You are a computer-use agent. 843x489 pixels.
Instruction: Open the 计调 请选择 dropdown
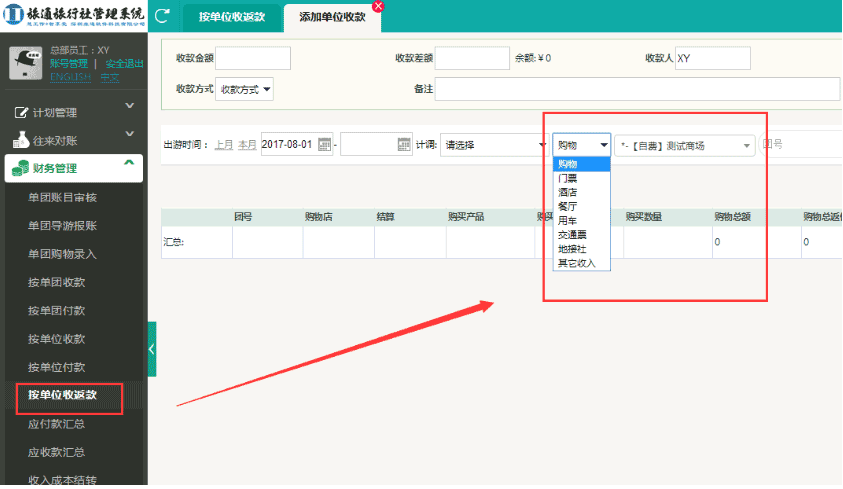[x=494, y=145]
